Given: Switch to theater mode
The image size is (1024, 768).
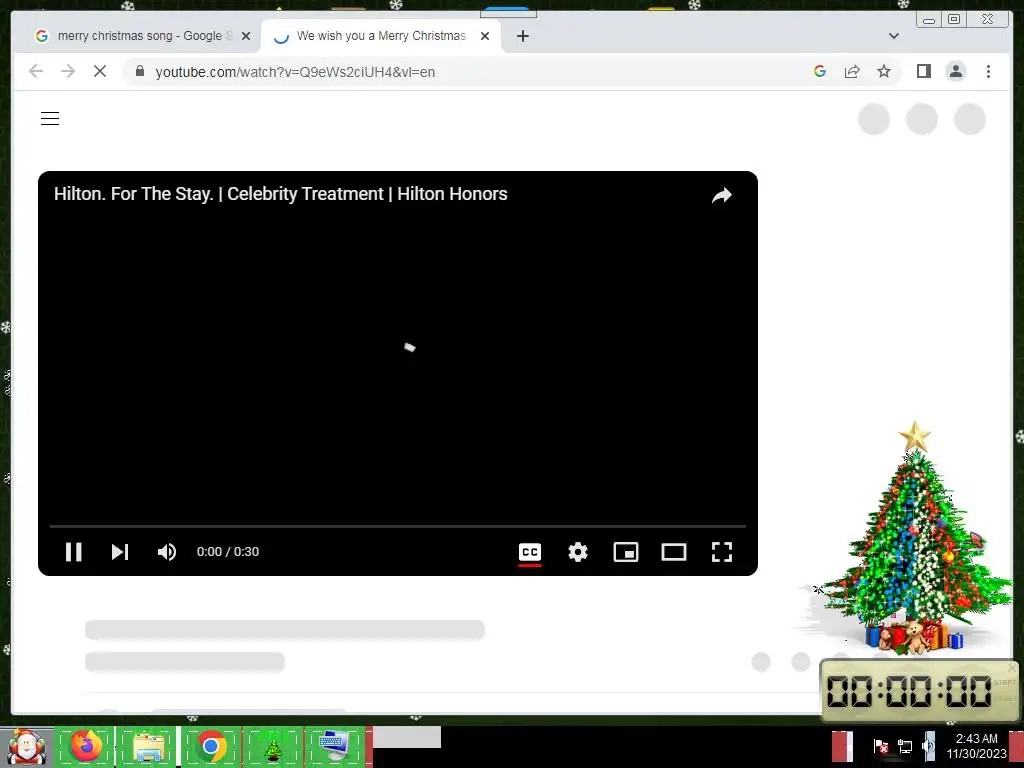Looking at the screenshot, I should [673, 552].
